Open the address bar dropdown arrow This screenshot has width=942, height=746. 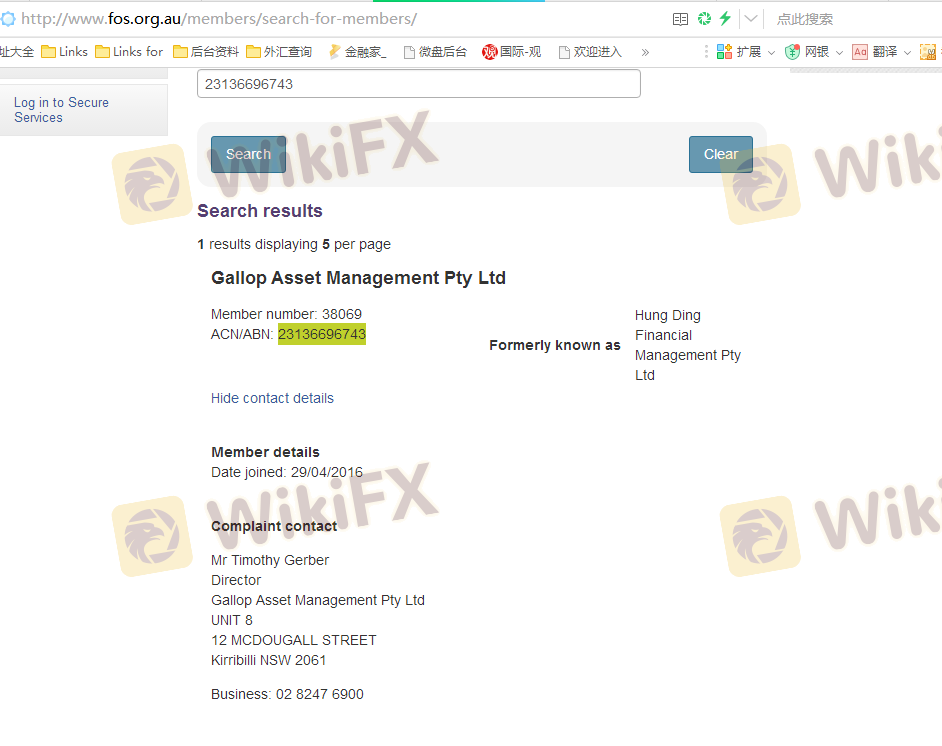click(x=750, y=19)
